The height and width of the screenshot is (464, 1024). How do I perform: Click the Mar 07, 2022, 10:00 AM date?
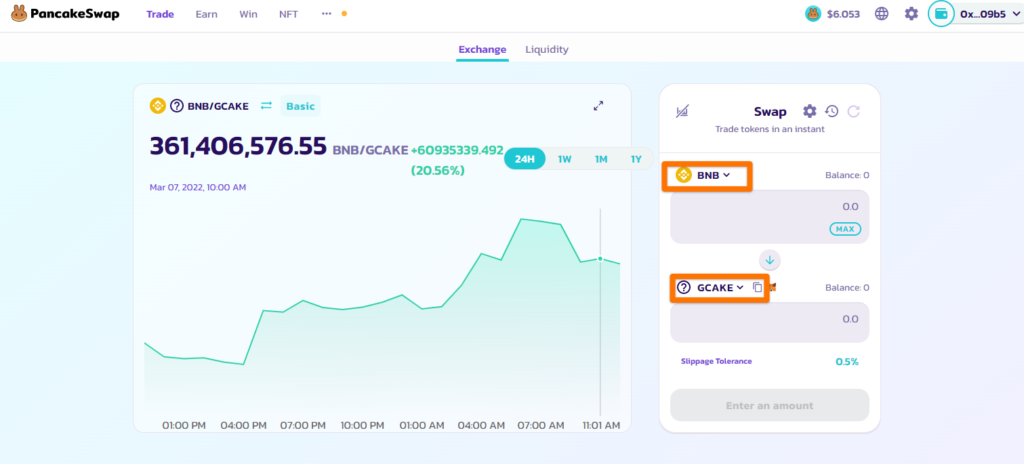[198, 187]
